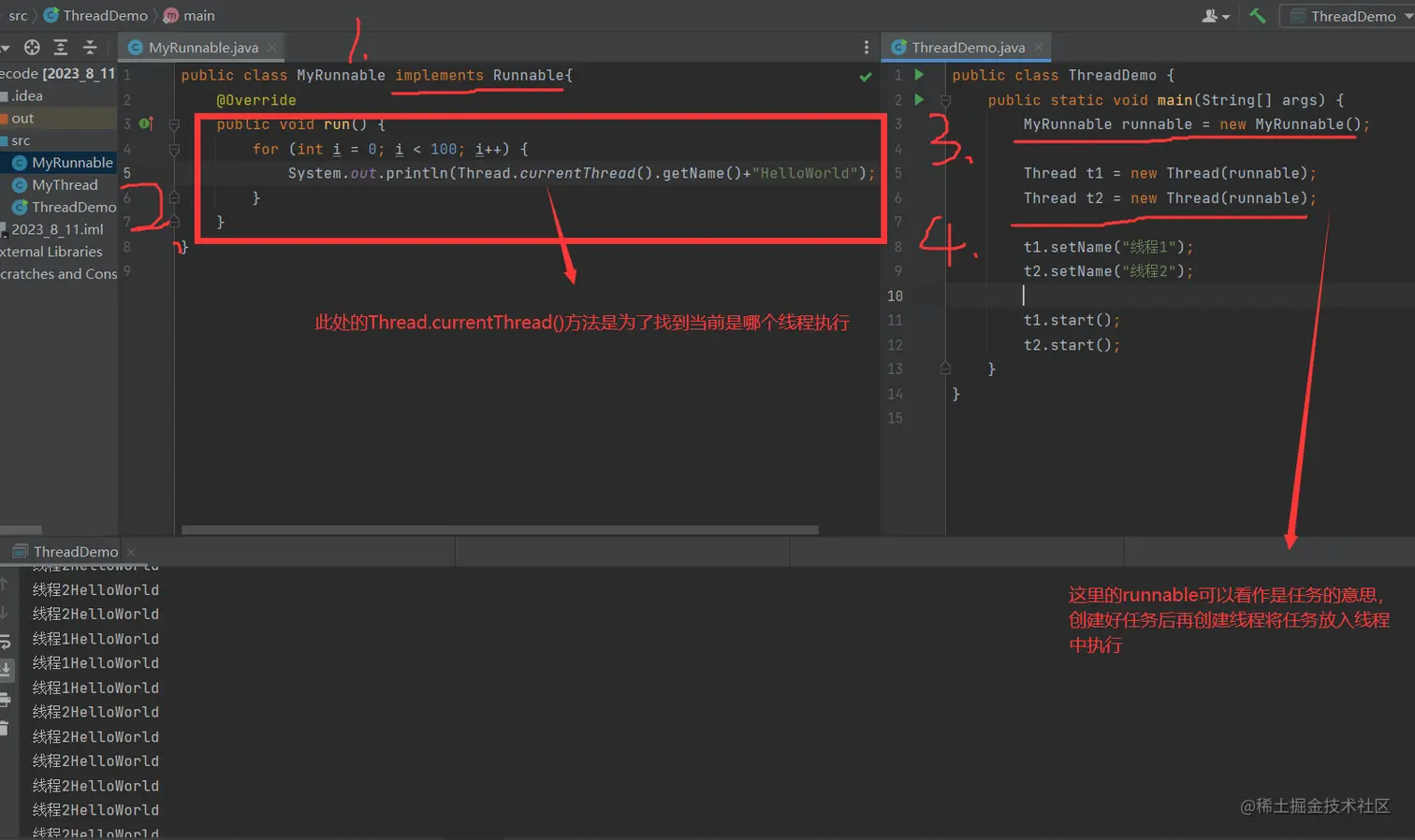The image size is (1415, 840).
Task: Click 'MyRunnable runnable = new MyRunnable();' line
Action: [x=1196, y=124]
